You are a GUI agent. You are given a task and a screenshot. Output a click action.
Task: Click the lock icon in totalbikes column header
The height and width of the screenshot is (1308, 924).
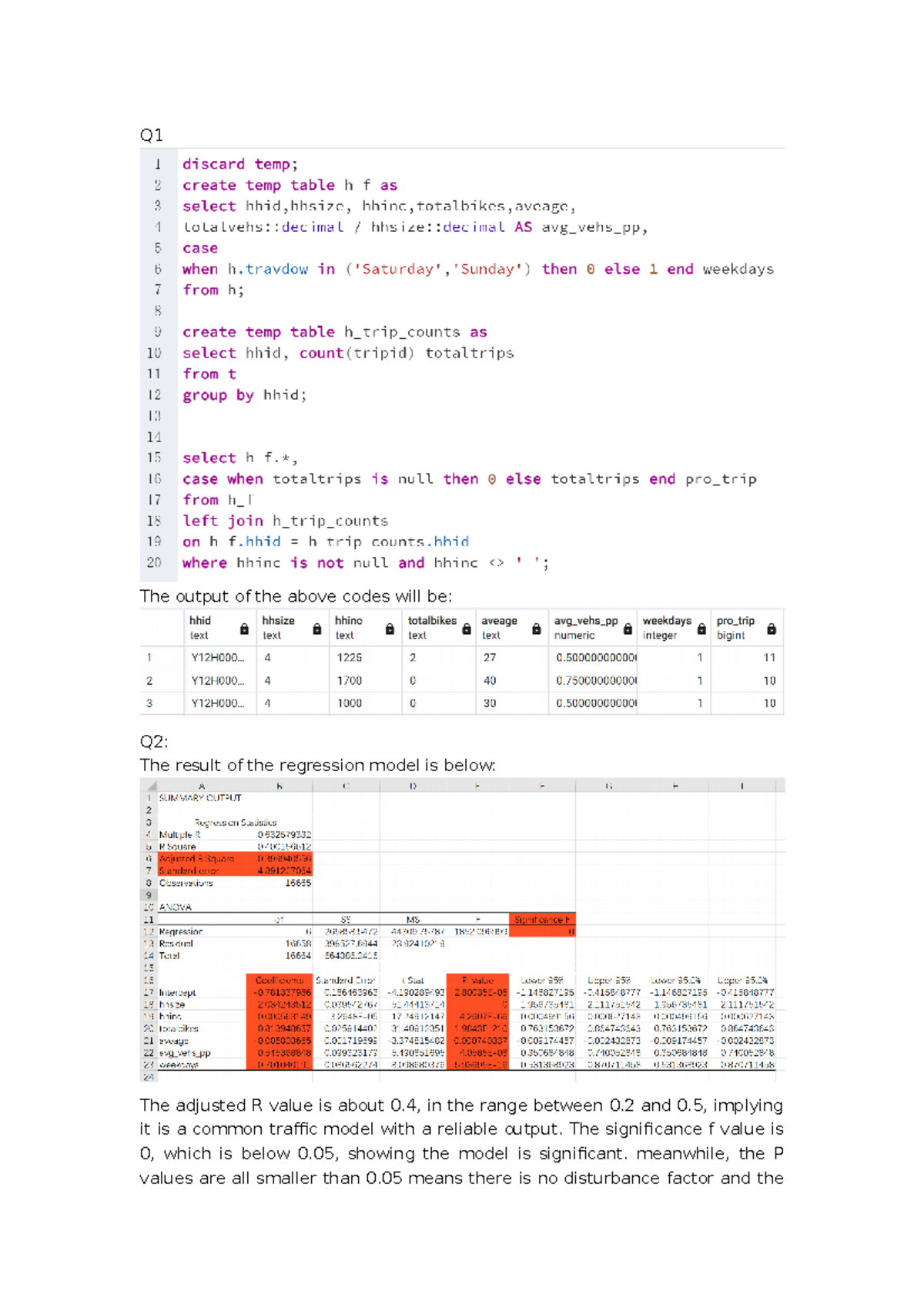[466, 629]
